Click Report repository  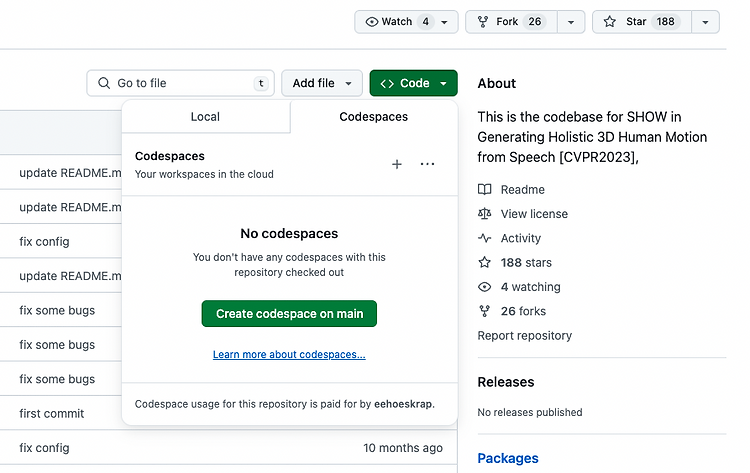point(525,336)
